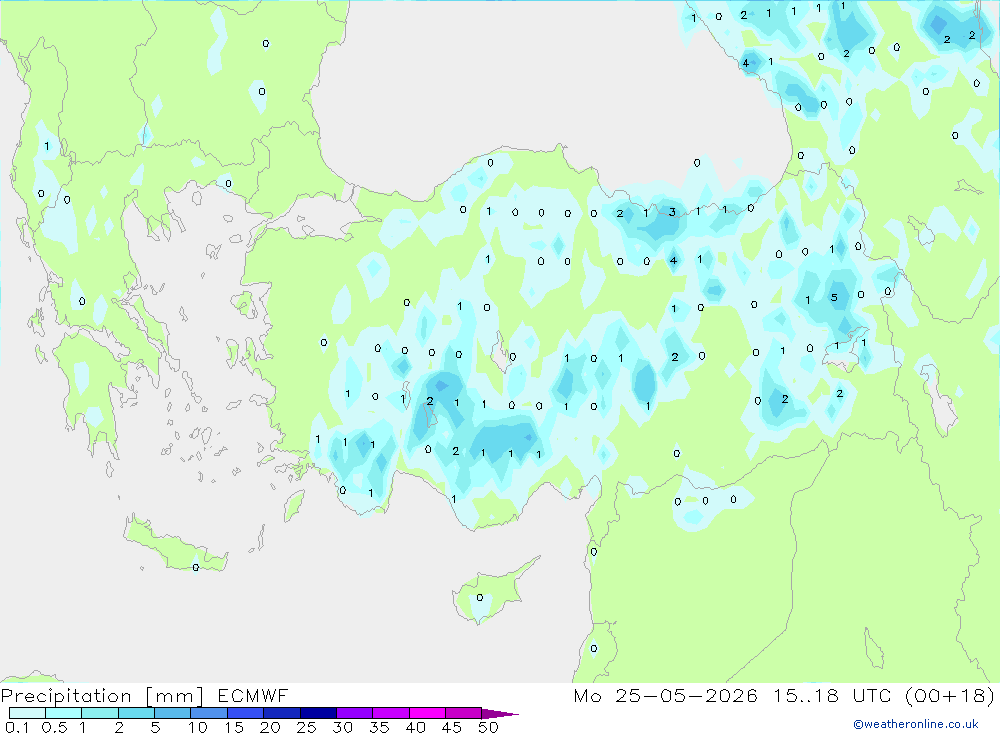Click the '3' precipitation value on Black Sea coast
The height and width of the screenshot is (733, 1000).
click(x=672, y=212)
